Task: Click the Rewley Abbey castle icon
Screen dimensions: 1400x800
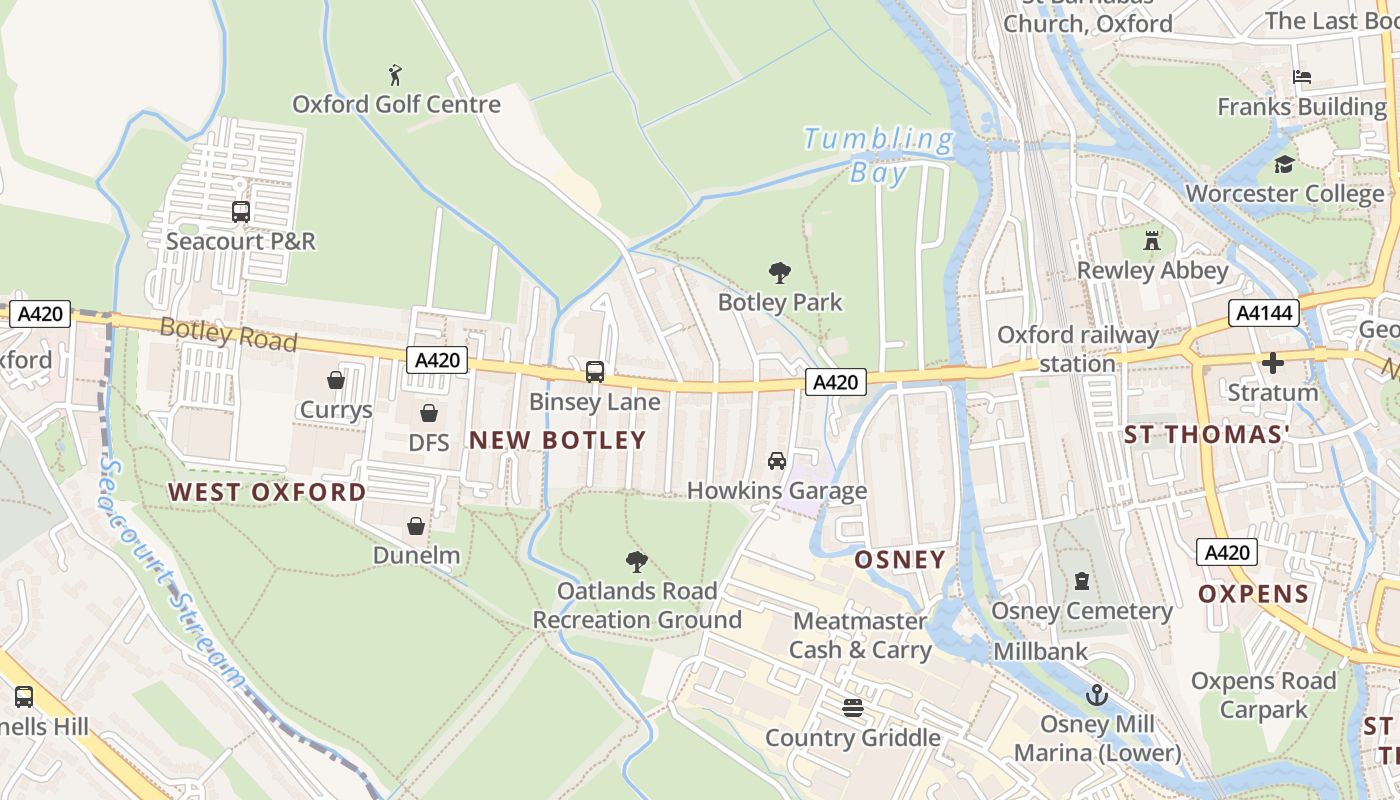Action: pyautogui.click(x=1152, y=241)
